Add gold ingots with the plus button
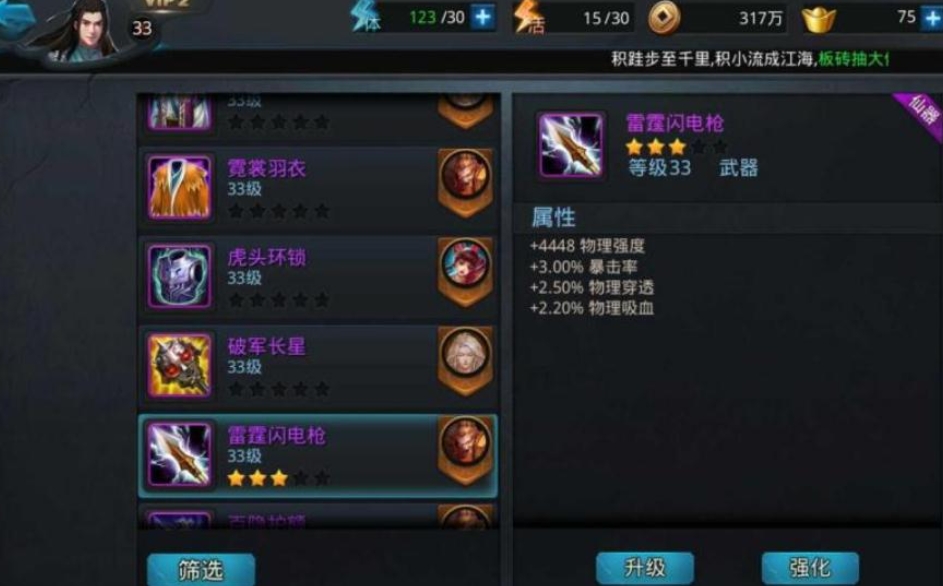 click(932, 18)
